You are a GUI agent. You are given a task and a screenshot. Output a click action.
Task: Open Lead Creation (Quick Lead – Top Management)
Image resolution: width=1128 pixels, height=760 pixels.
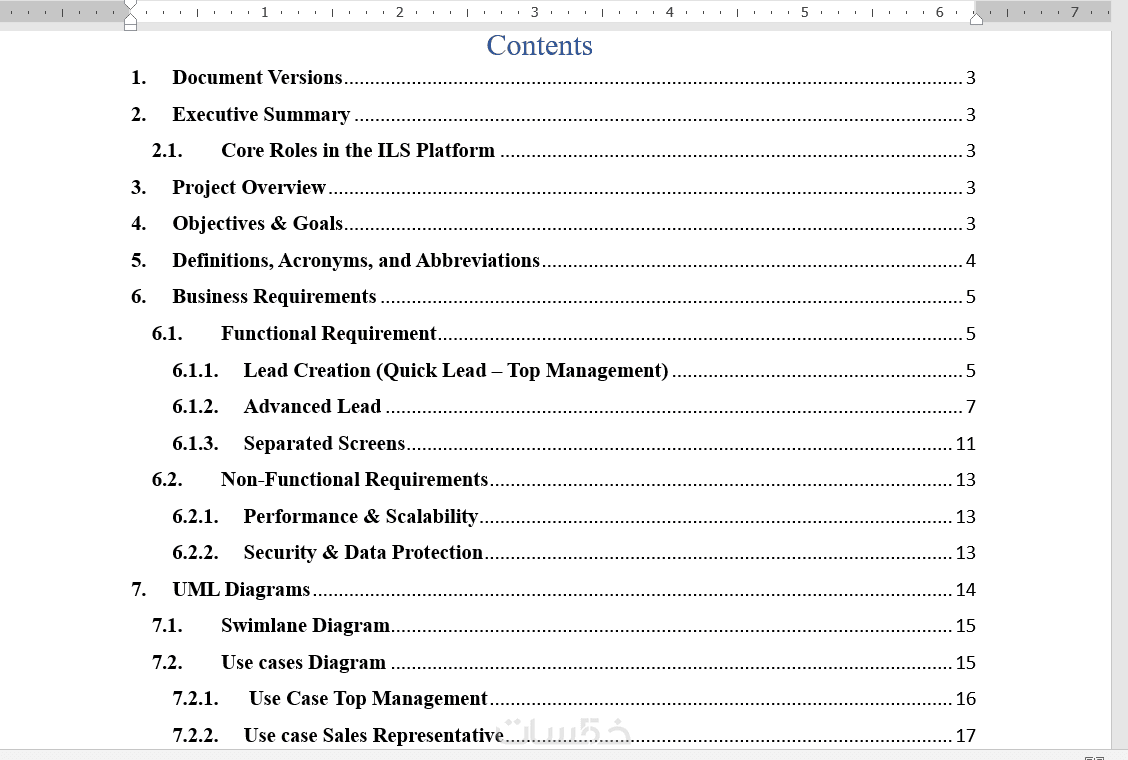click(x=573, y=370)
